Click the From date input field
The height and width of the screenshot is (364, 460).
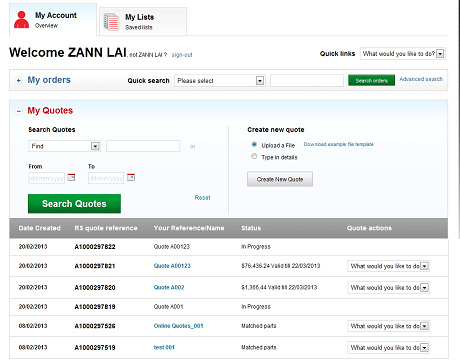(x=47, y=178)
